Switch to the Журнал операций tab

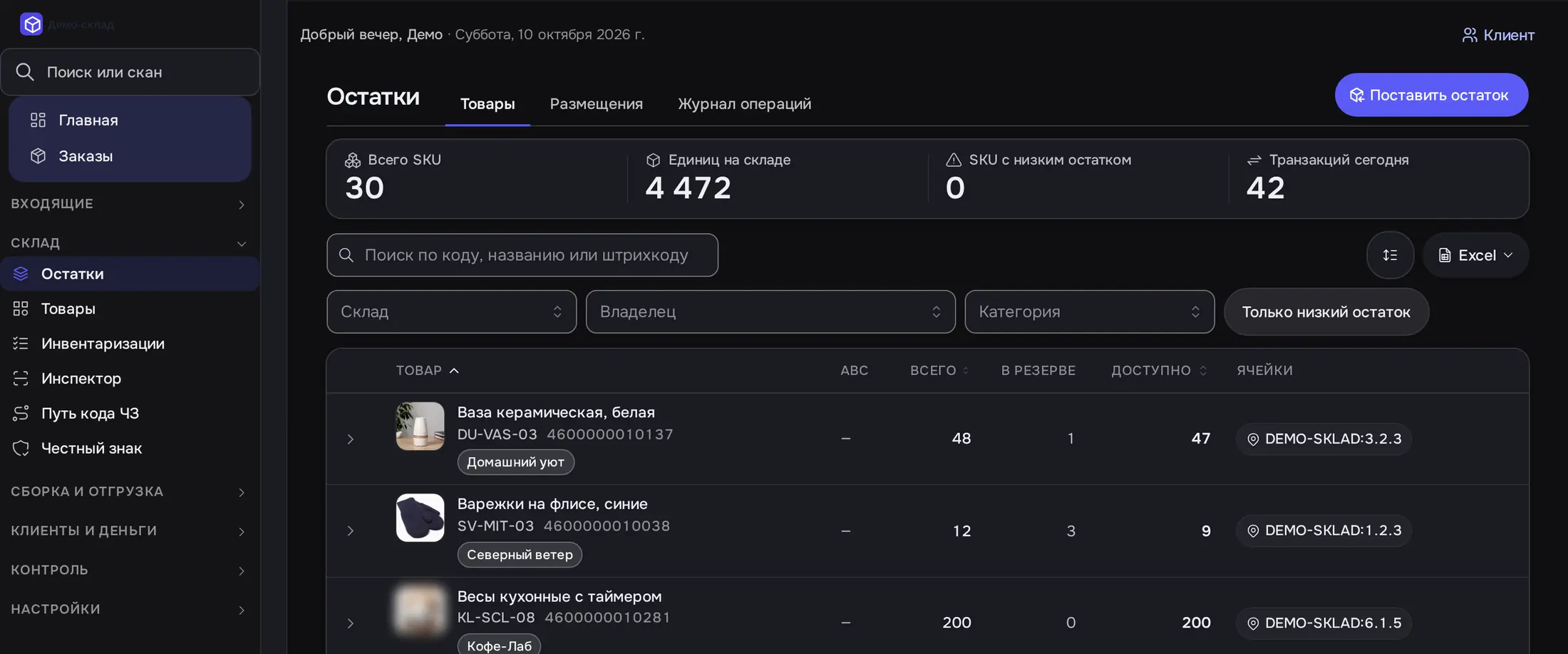click(x=744, y=104)
